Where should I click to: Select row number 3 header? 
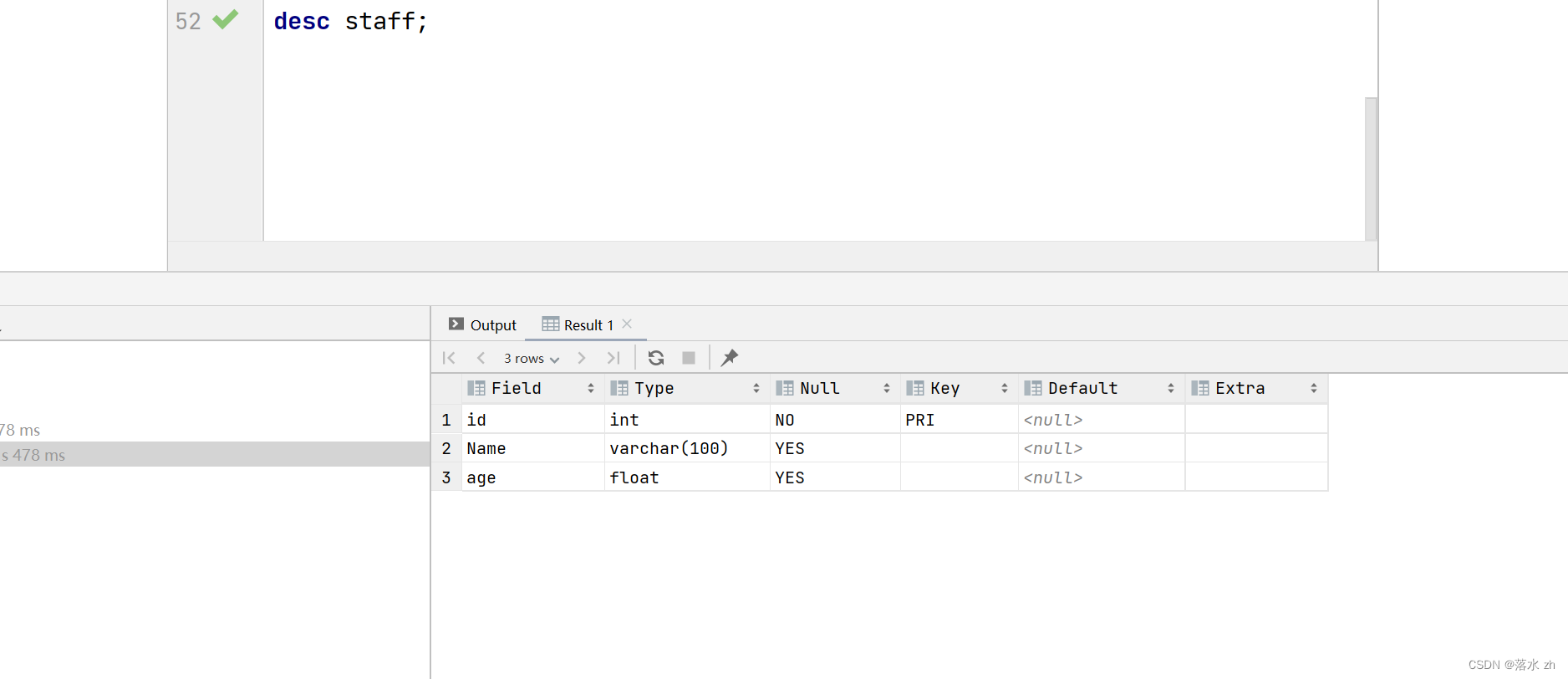[x=446, y=477]
